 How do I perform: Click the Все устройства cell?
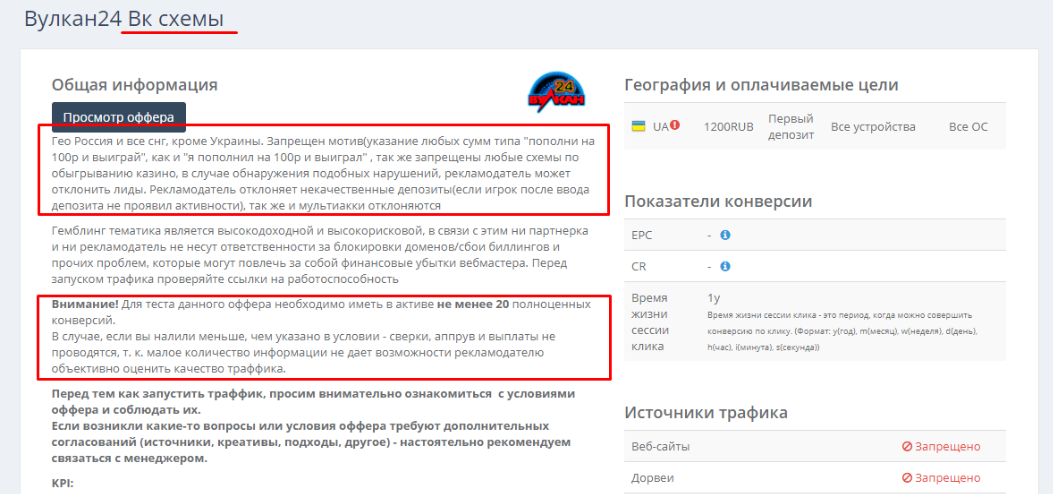point(873,127)
